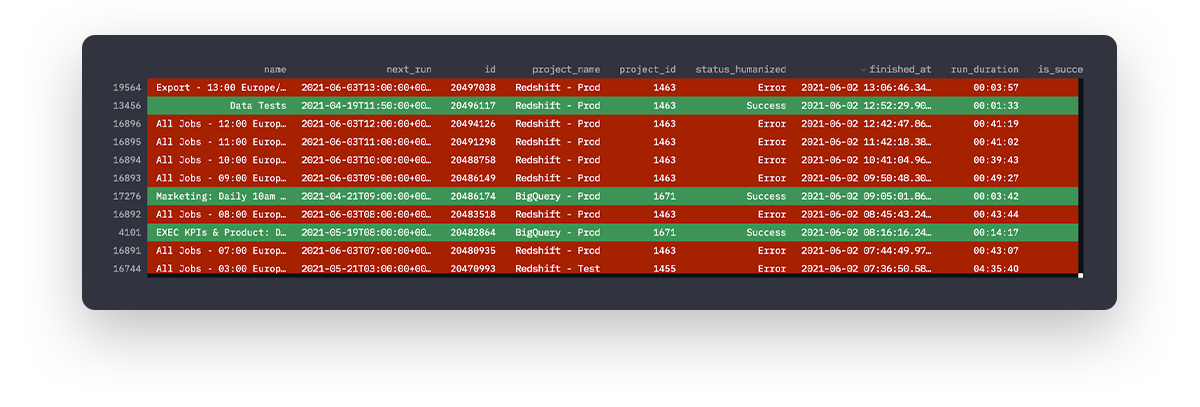Click the project_name column header
The width and height of the screenshot is (1200, 407).
click(566, 70)
